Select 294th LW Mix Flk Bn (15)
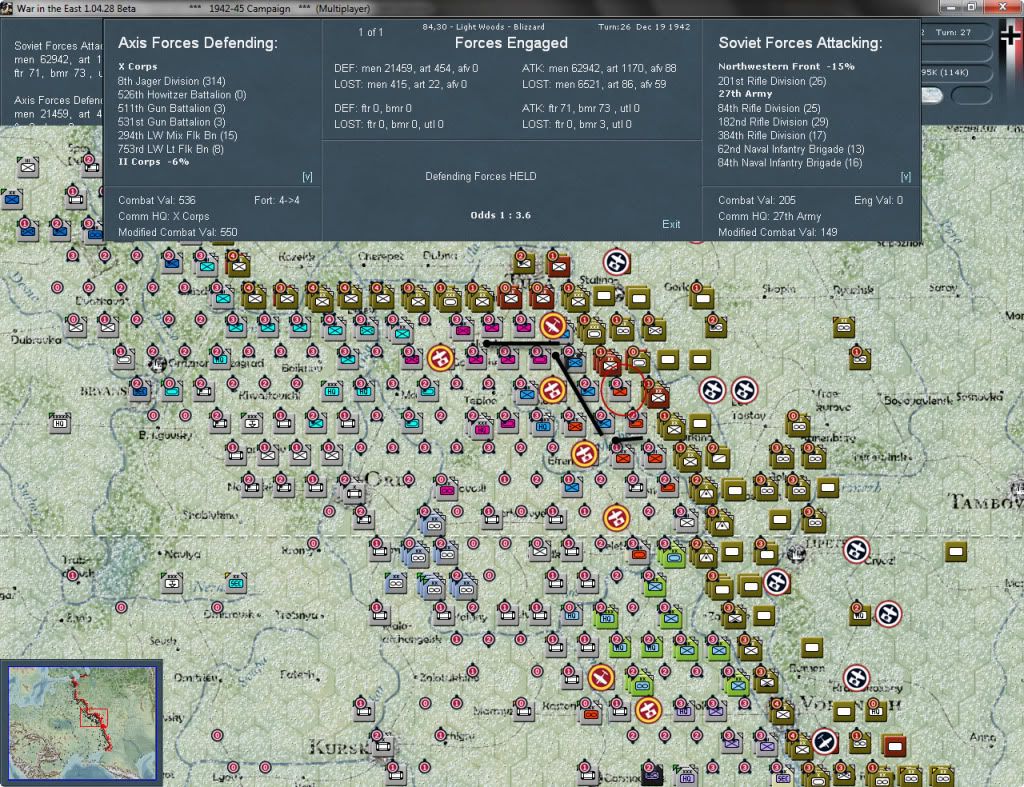This screenshot has width=1024, height=787. 177,136
